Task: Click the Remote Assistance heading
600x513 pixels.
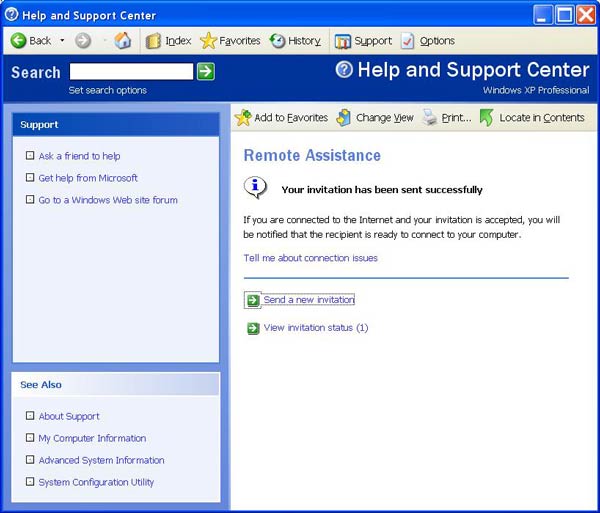Action: click(x=312, y=155)
